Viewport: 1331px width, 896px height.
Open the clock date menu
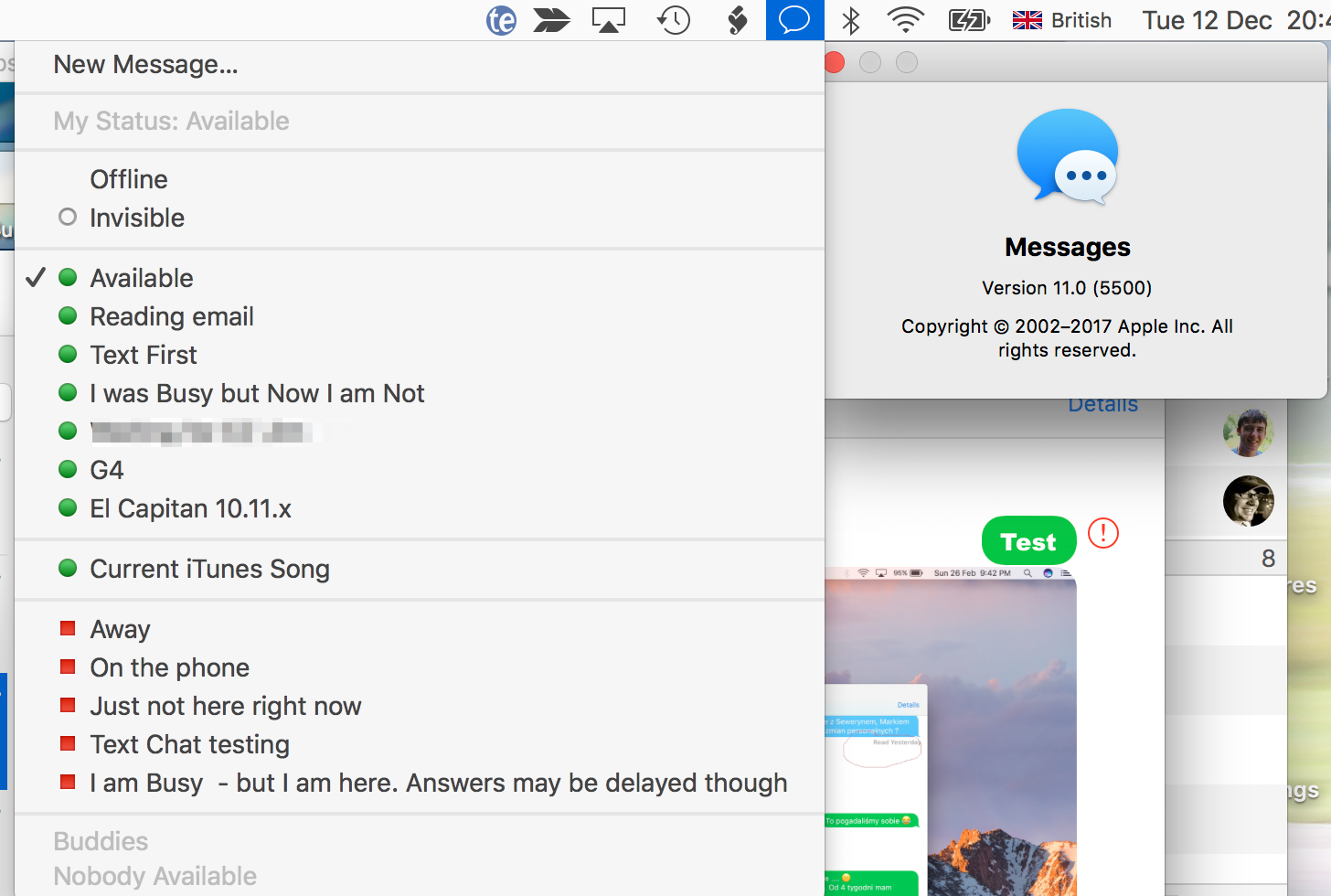pyautogui.click(x=1207, y=19)
